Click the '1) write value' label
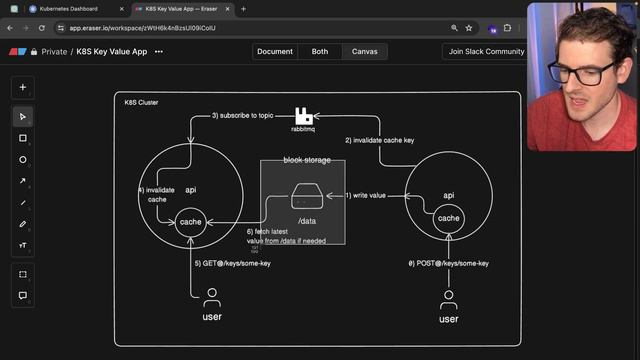640x360 pixels. click(366, 196)
